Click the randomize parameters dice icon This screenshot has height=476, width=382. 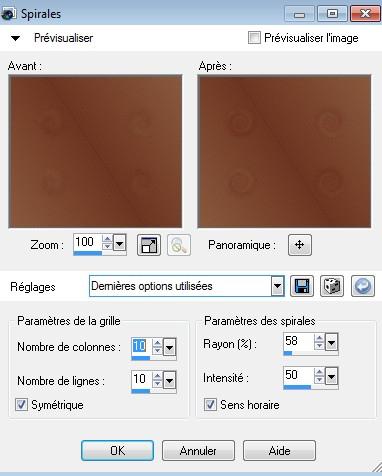(x=332, y=286)
